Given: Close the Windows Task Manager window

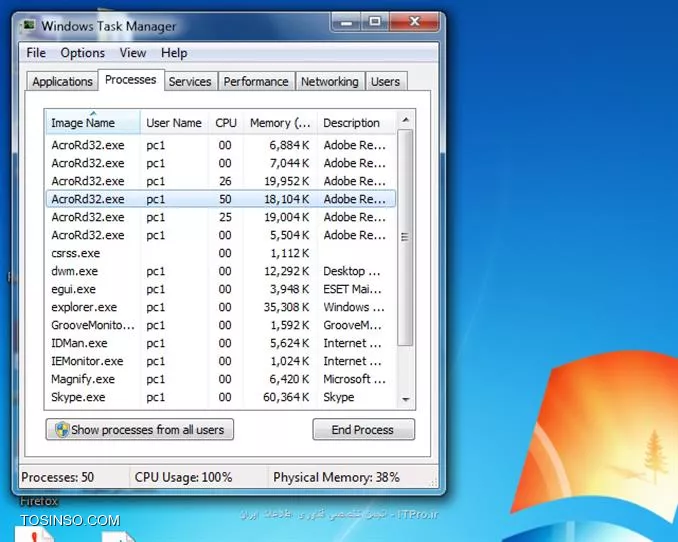Looking at the screenshot, I should click(x=414, y=22).
